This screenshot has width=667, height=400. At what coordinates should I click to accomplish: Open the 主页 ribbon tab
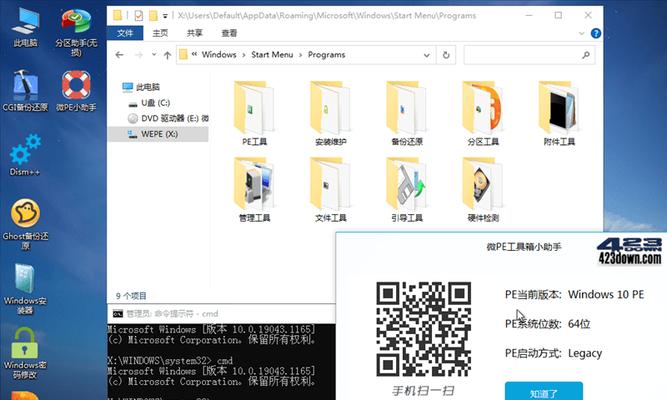(x=160, y=33)
